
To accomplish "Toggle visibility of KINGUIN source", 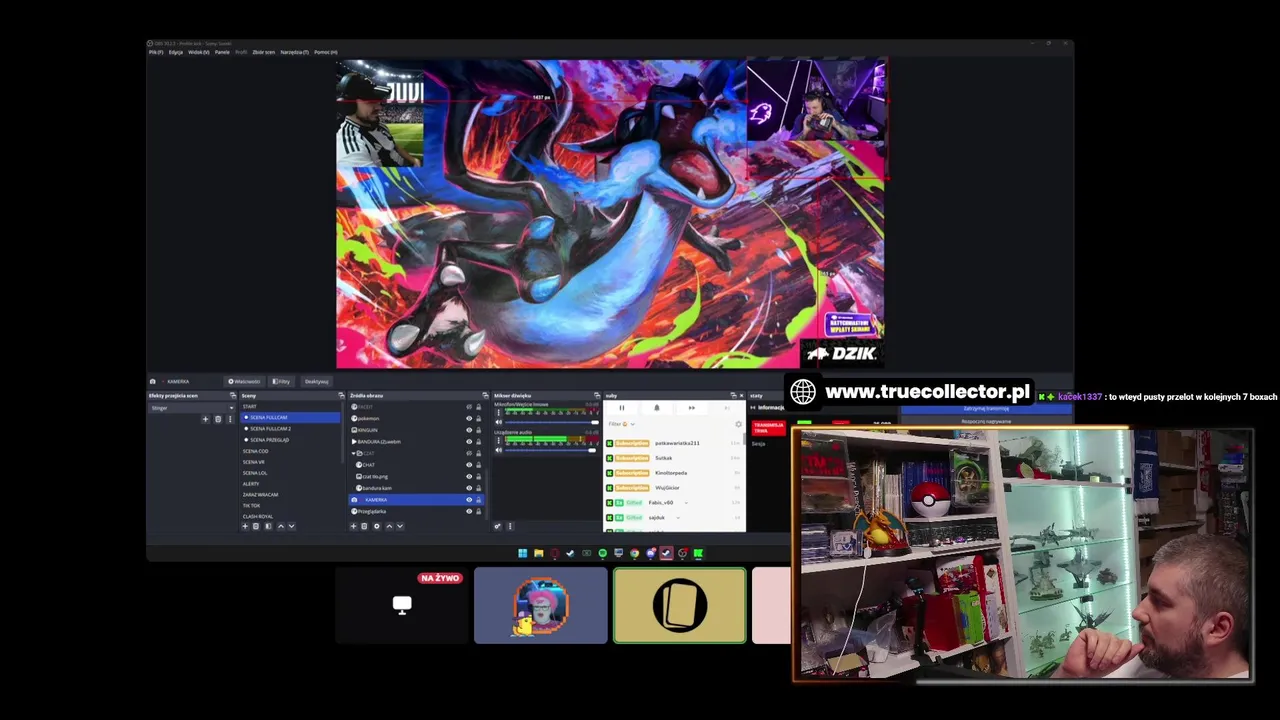I will 469,430.
